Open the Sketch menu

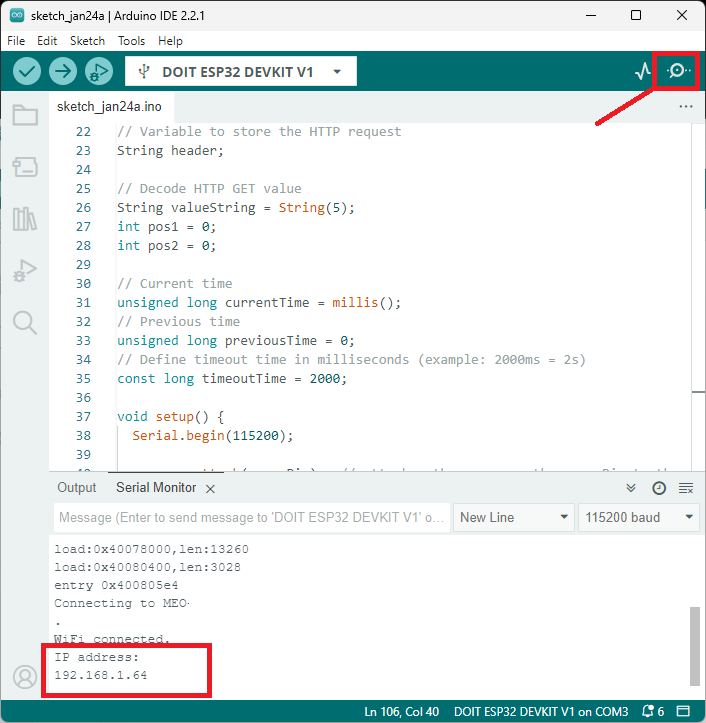click(x=87, y=41)
